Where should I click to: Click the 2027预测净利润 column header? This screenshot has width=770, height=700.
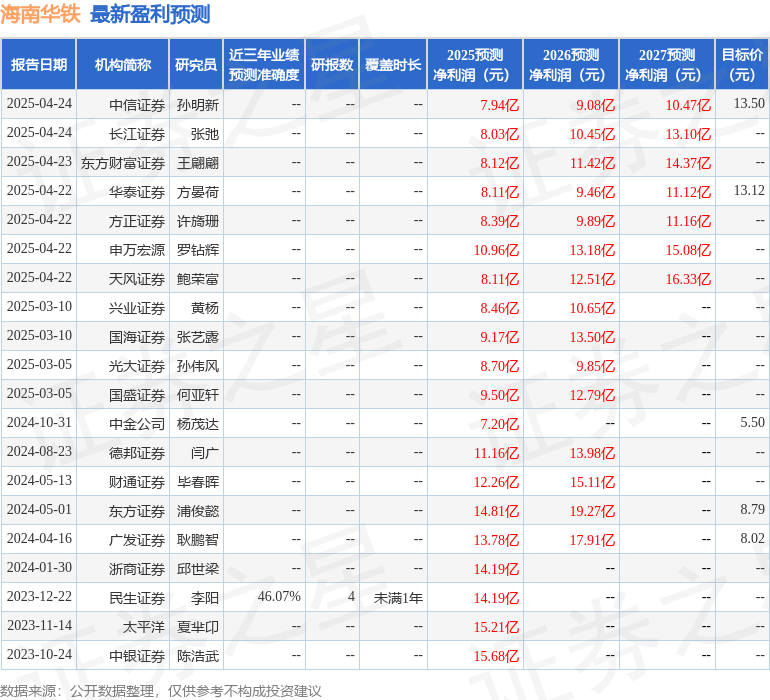click(x=667, y=64)
